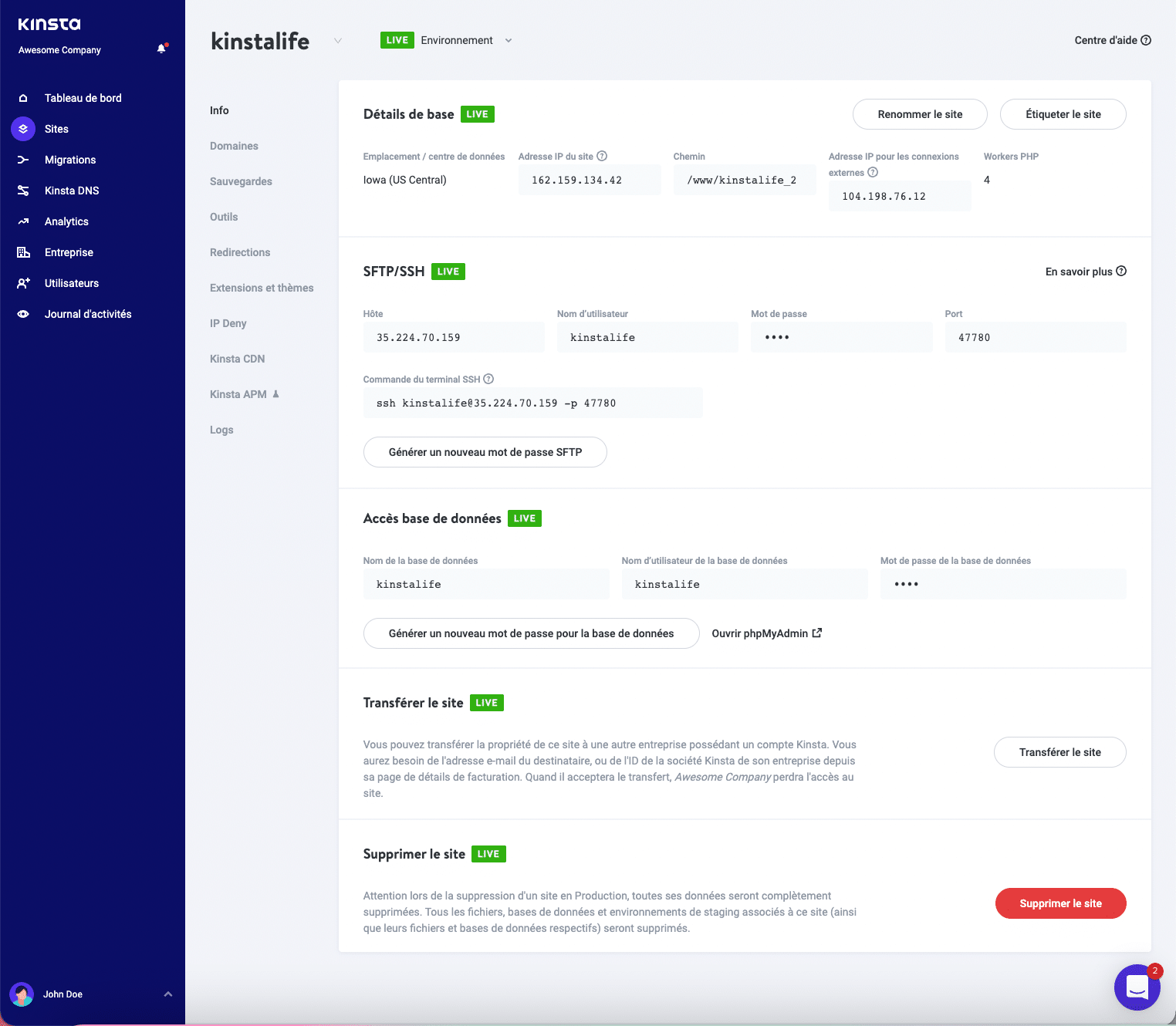Click help icon next to Commande du terminal SSH

coord(488,379)
